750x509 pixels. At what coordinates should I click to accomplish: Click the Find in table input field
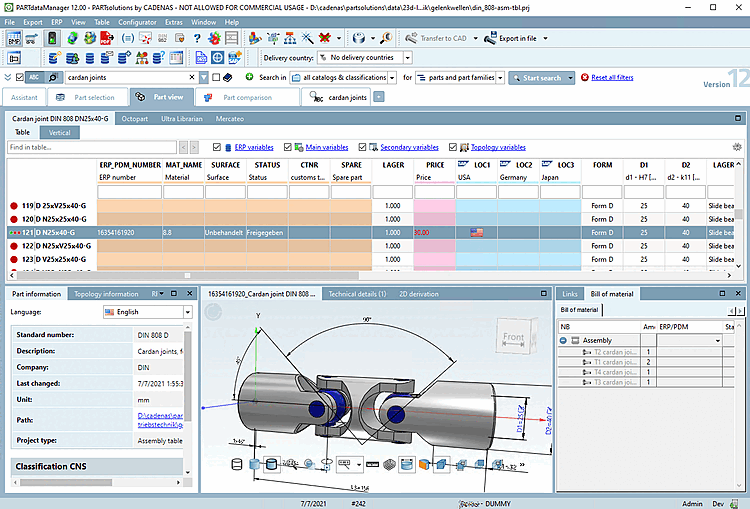[x=92, y=147]
